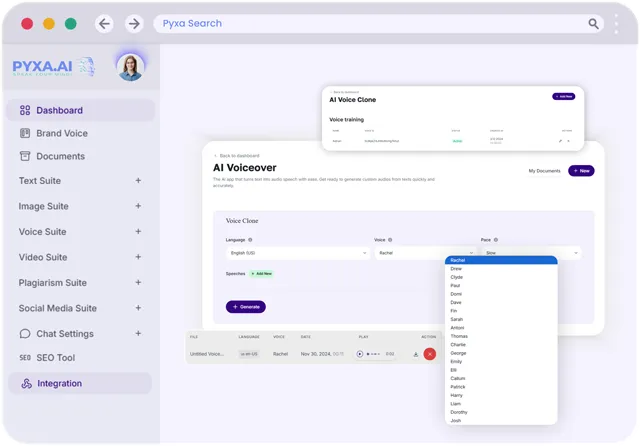Click the Language info icon
The width and height of the screenshot is (640, 446).
tap(250, 240)
